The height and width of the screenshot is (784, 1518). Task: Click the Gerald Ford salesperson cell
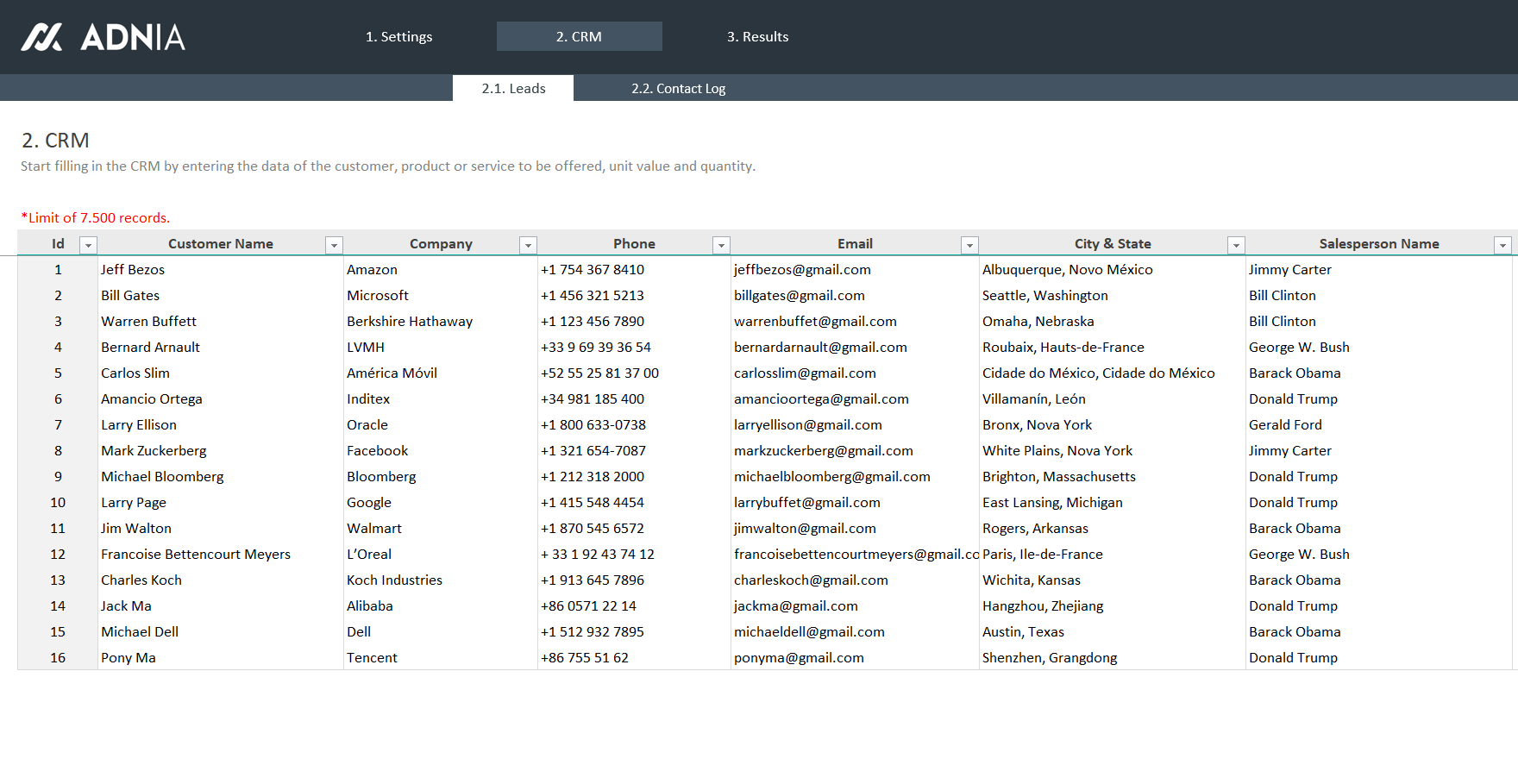1378,424
